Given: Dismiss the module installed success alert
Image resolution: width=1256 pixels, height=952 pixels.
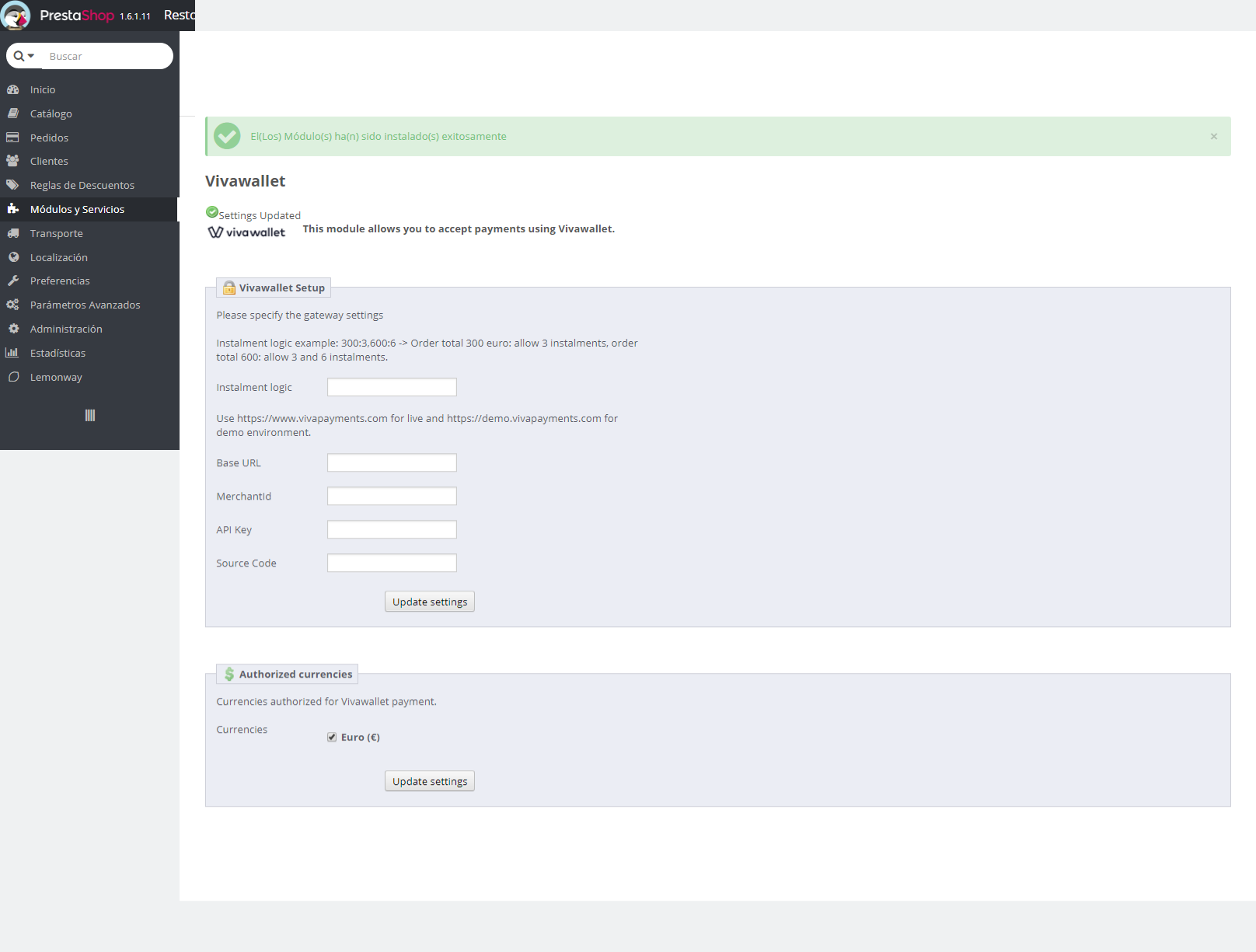Looking at the screenshot, I should pos(1214,136).
